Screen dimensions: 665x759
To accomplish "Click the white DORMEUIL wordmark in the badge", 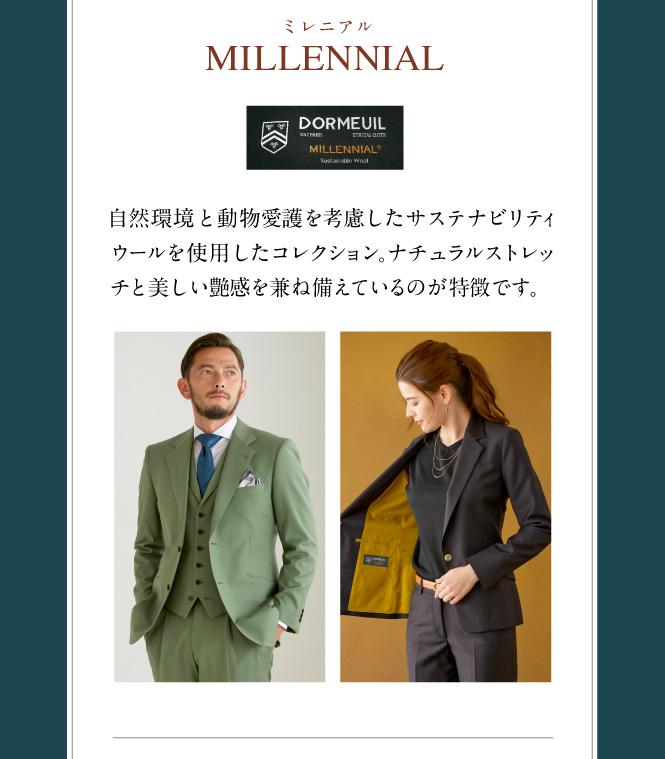I will click(x=342, y=123).
